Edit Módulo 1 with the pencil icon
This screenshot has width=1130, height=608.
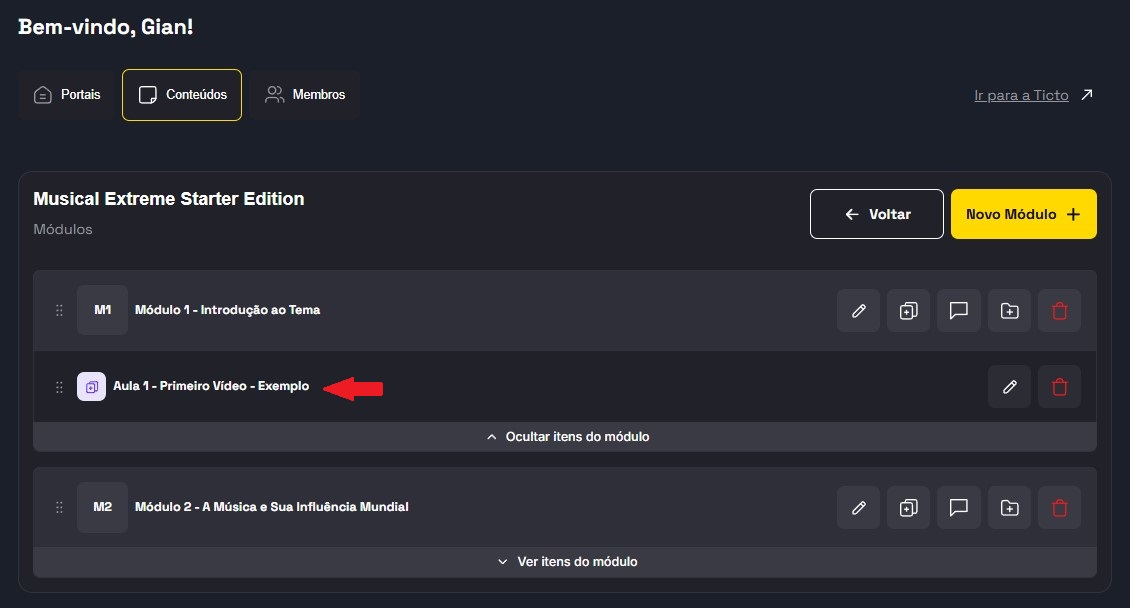tap(858, 310)
